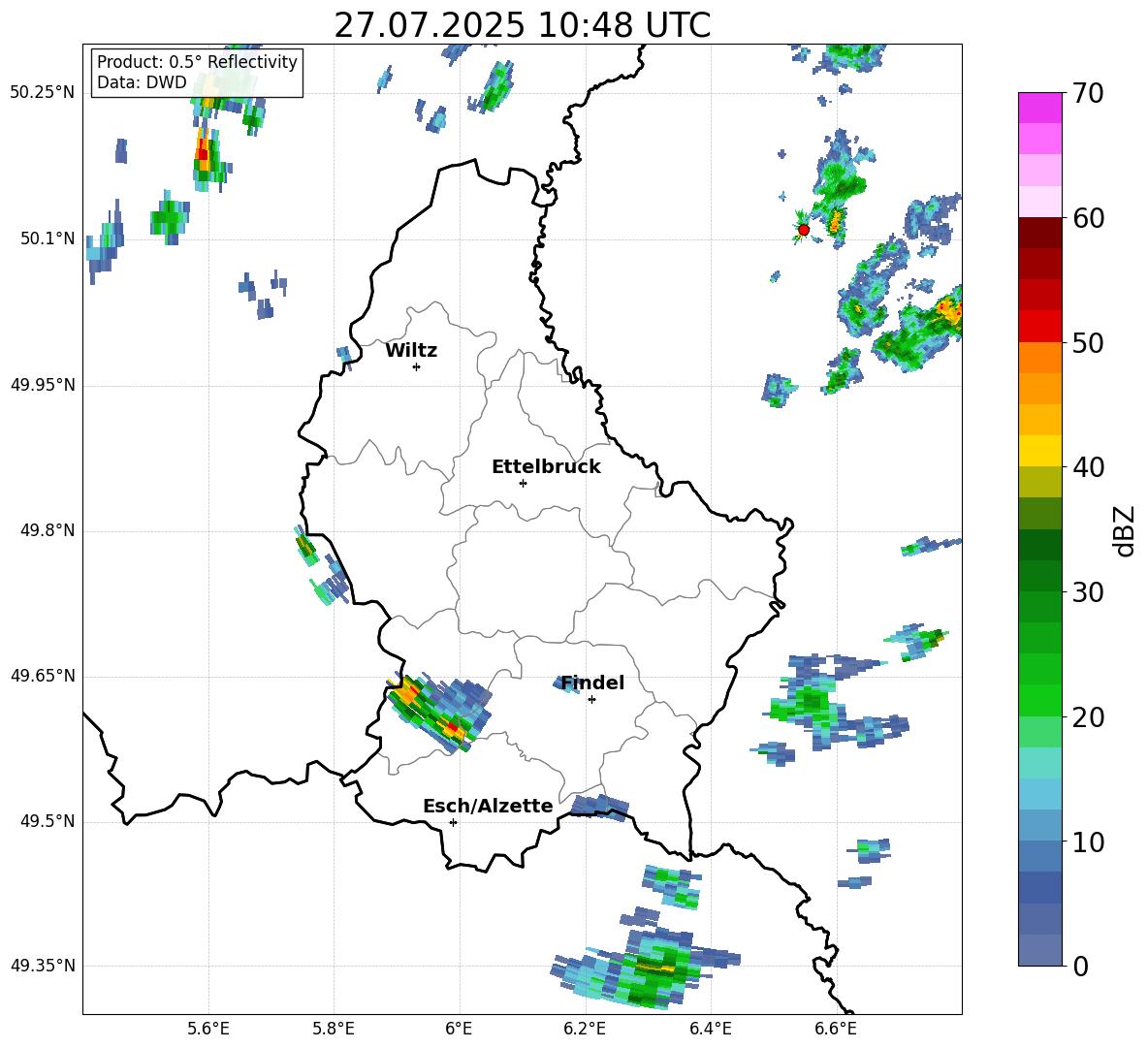Click the 49.95°N latitude tick label
The height and width of the screenshot is (1048, 1148).
click(x=42, y=385)
